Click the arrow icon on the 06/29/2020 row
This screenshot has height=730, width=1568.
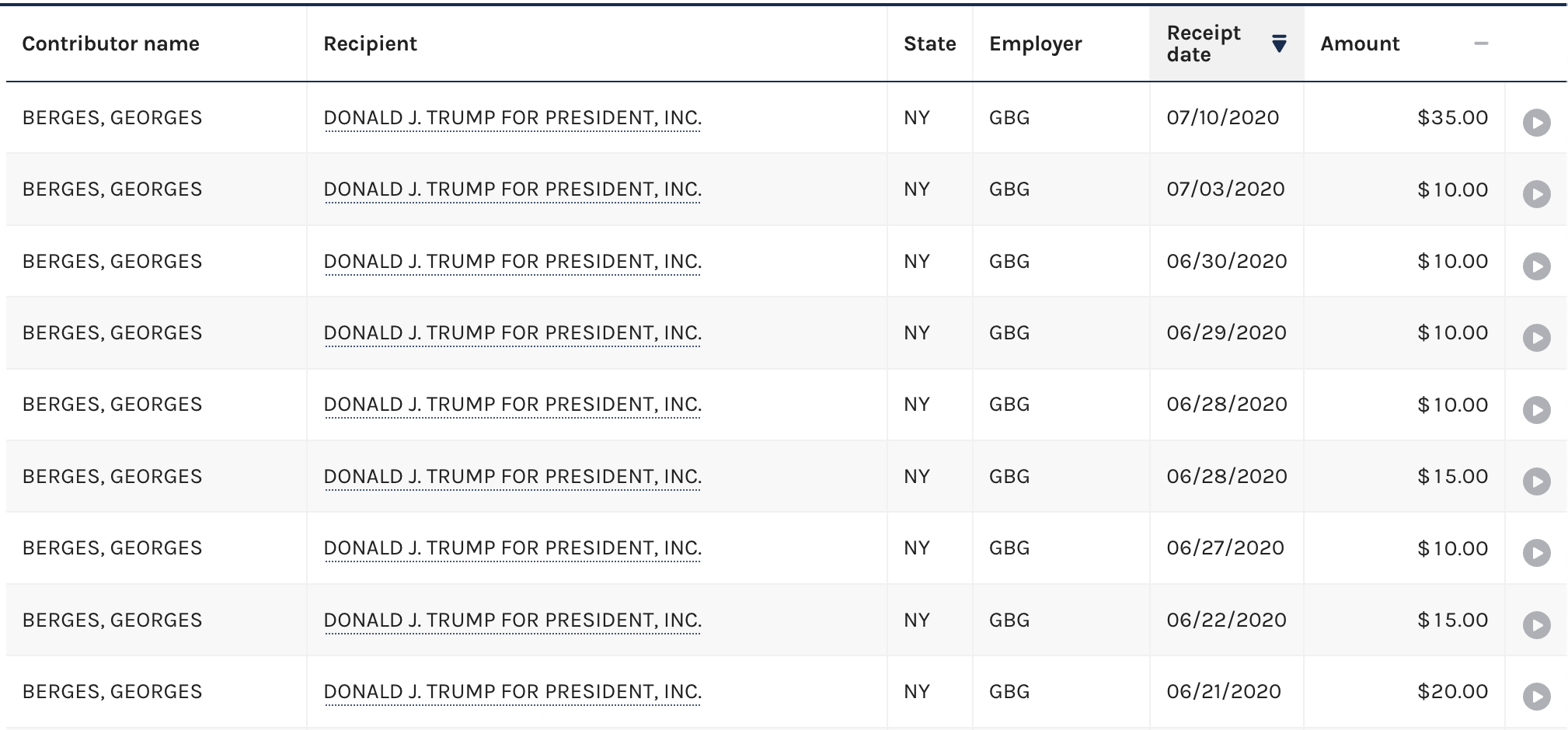pos(1536,337)
